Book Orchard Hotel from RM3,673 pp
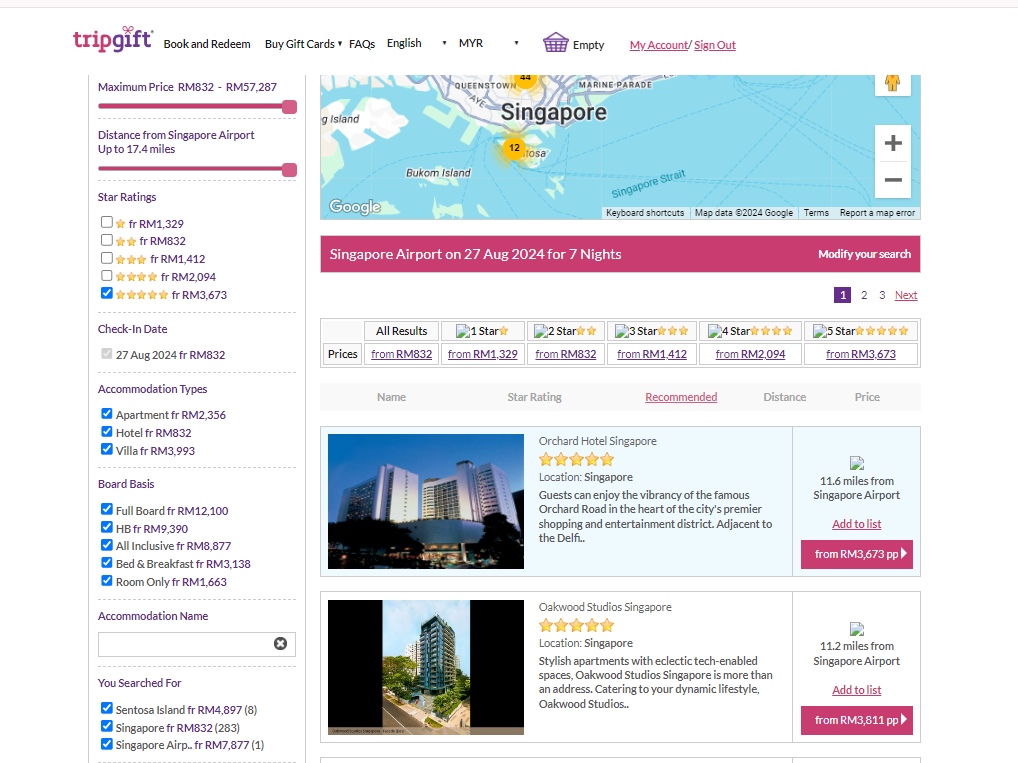The image size is (1018, 763). (856, 554)
